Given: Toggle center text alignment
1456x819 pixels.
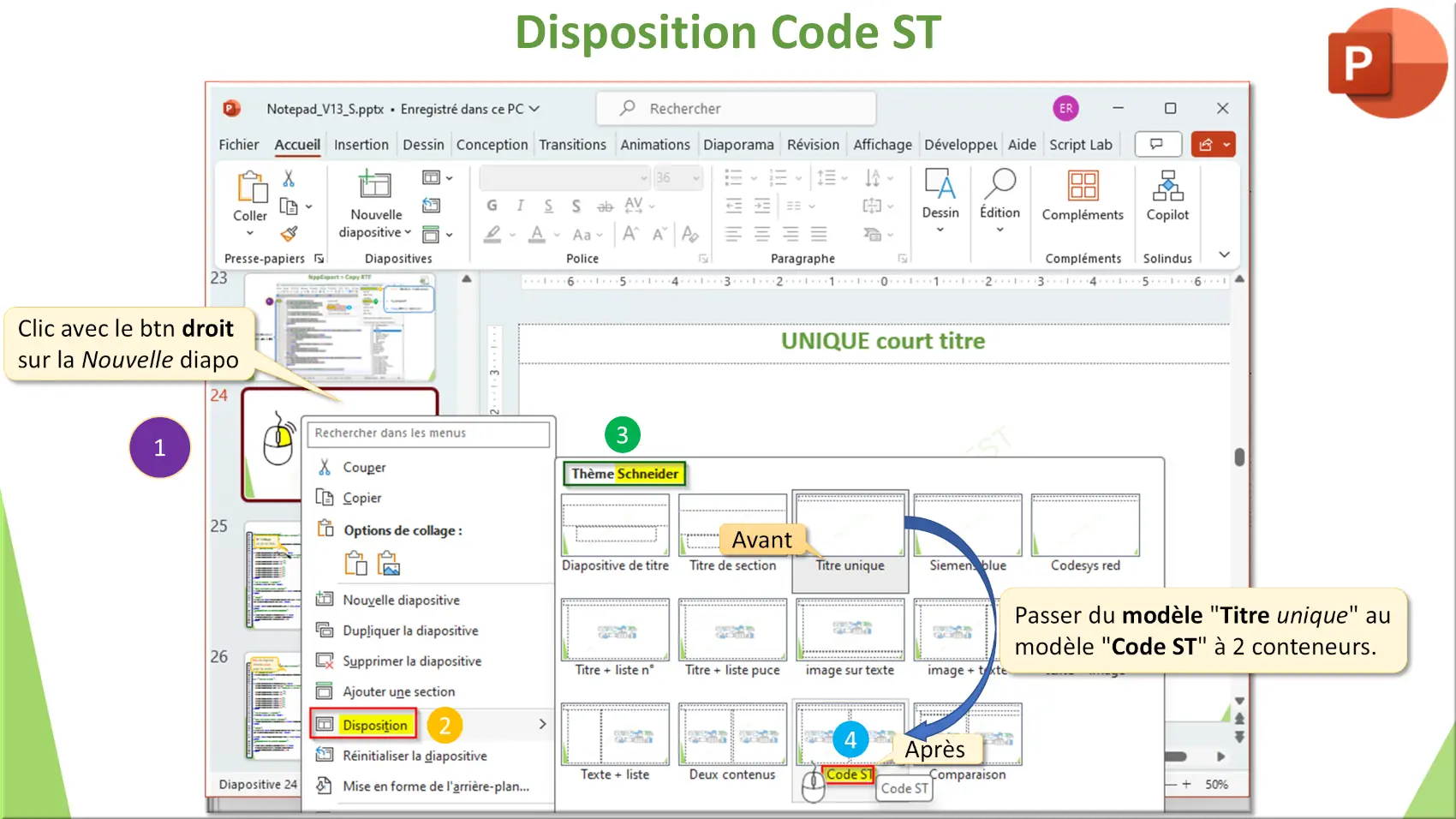Looking at the screenshot, I should (x=762, y=234).
